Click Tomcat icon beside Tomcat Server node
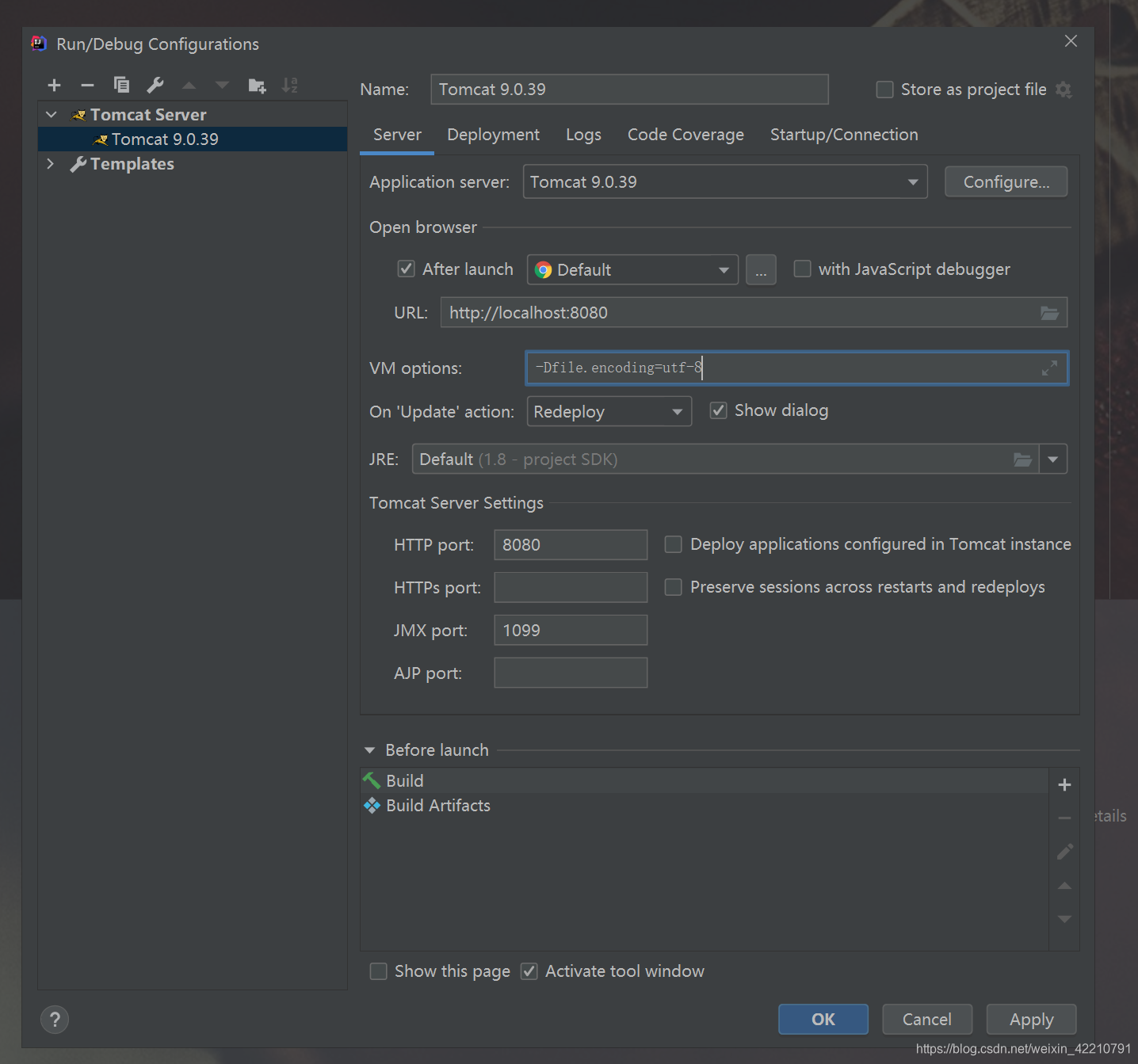Screen dimensions: 1138x1064 tap(78, 115)
